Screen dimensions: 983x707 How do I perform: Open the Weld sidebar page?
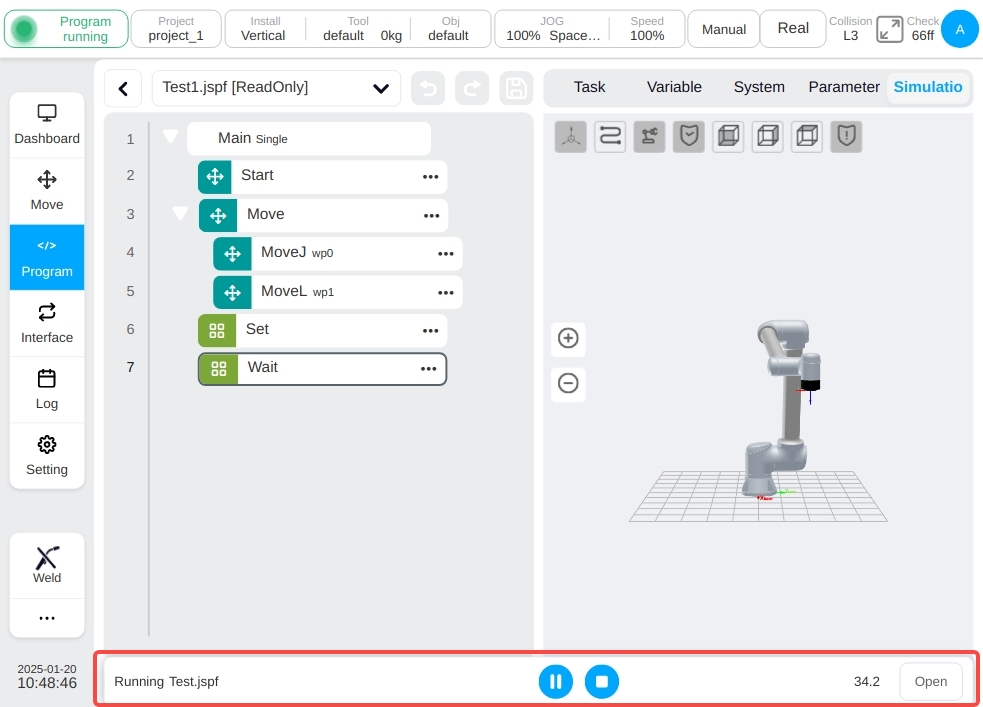coord(47,565)
